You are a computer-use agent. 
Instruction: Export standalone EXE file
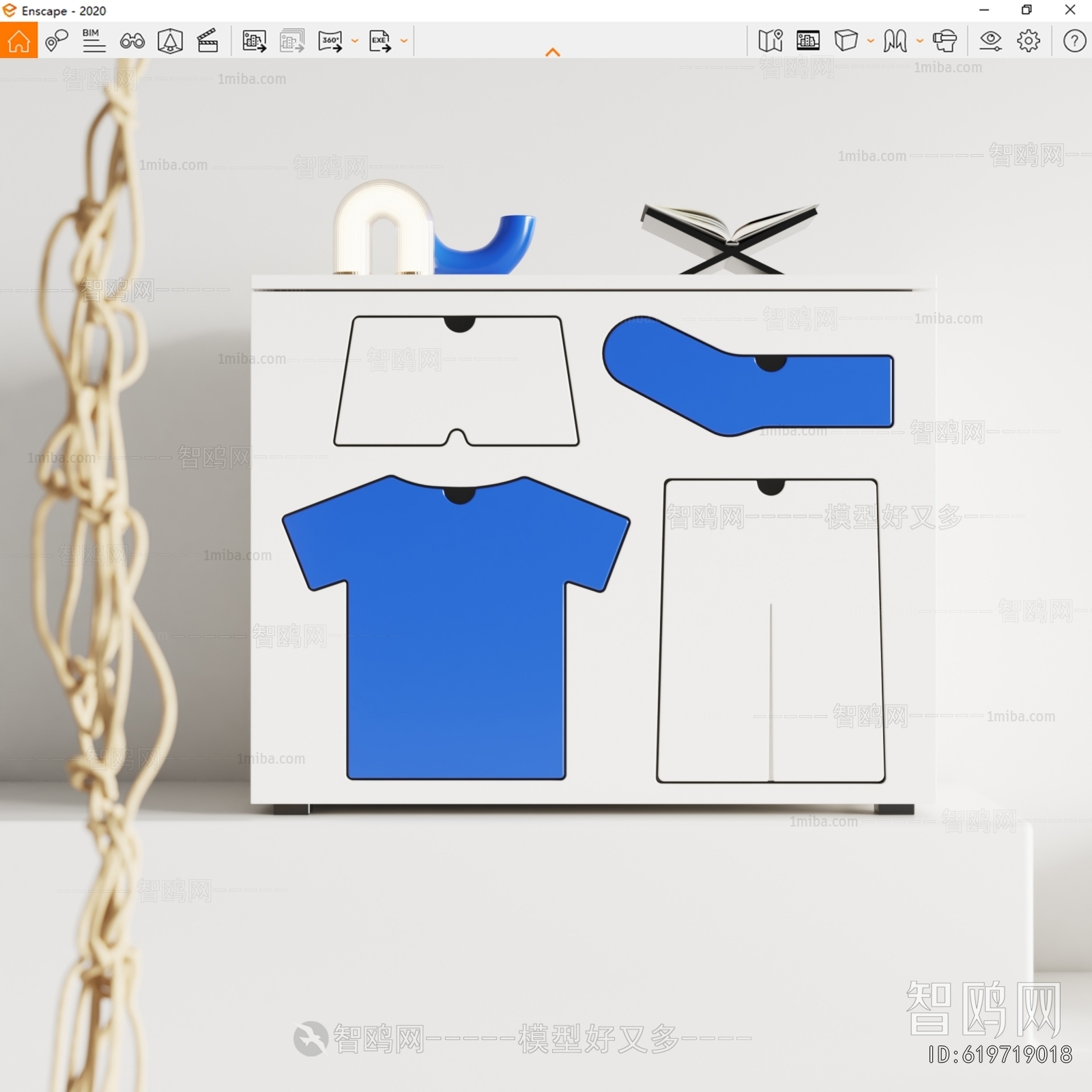380,41
